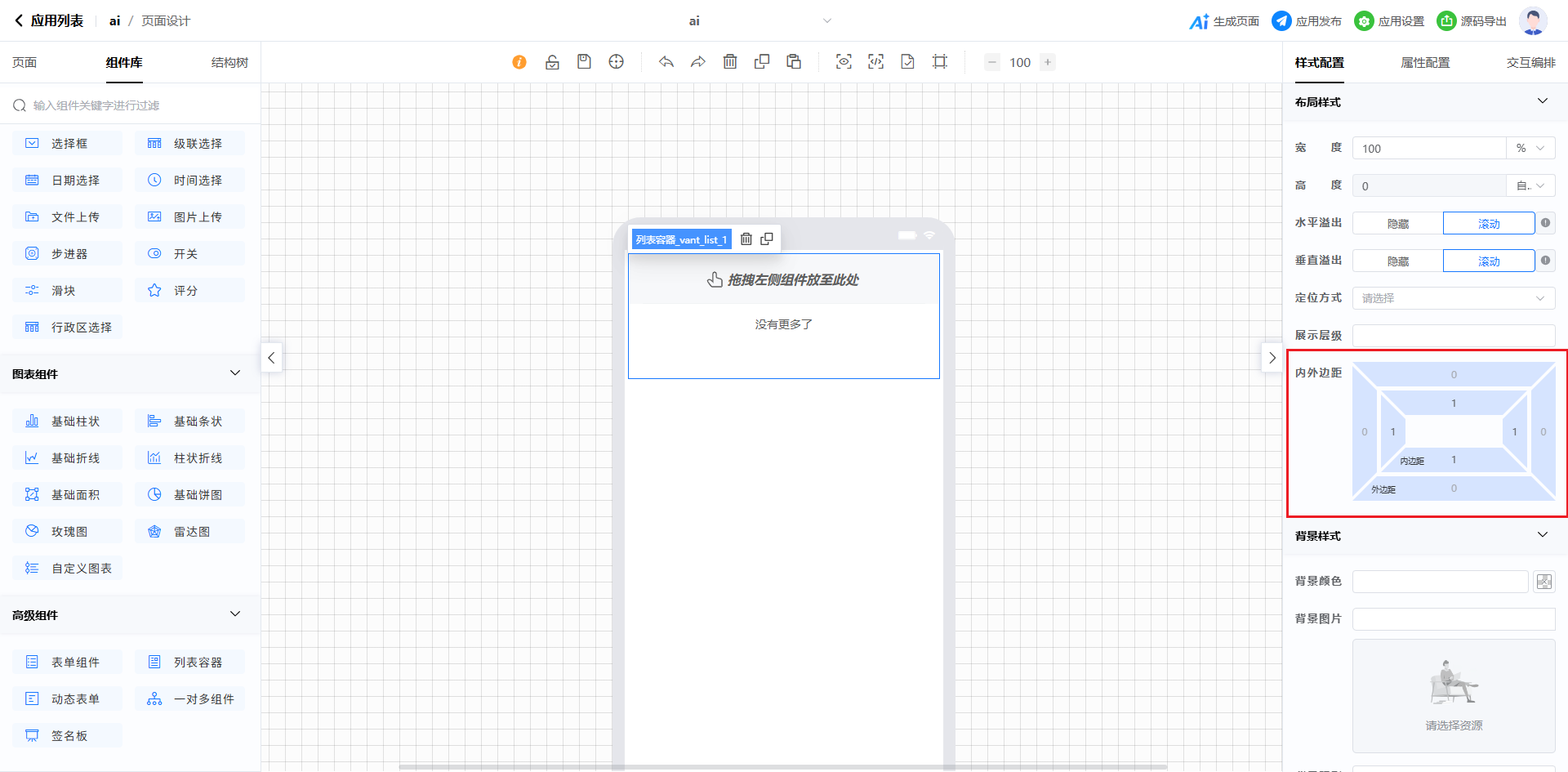Click the orange info icon
1568x772 pixels.
tap(519, 62)
